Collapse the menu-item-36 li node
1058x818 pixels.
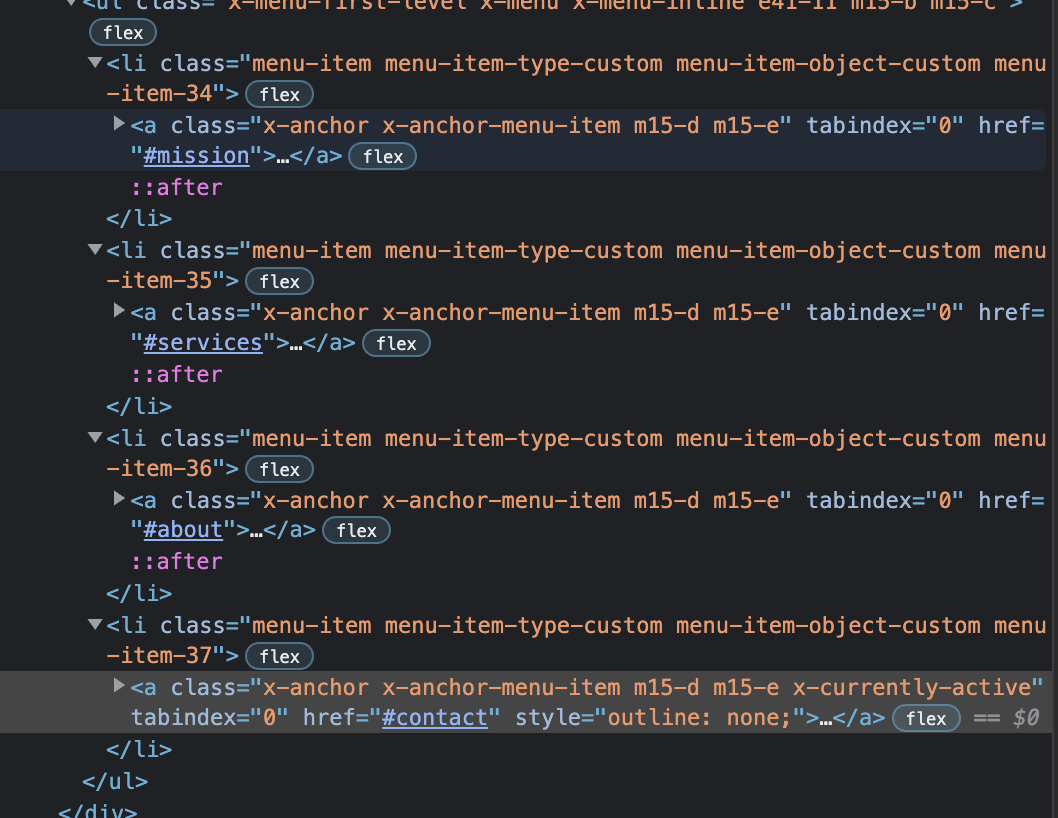tap(95, 437)
